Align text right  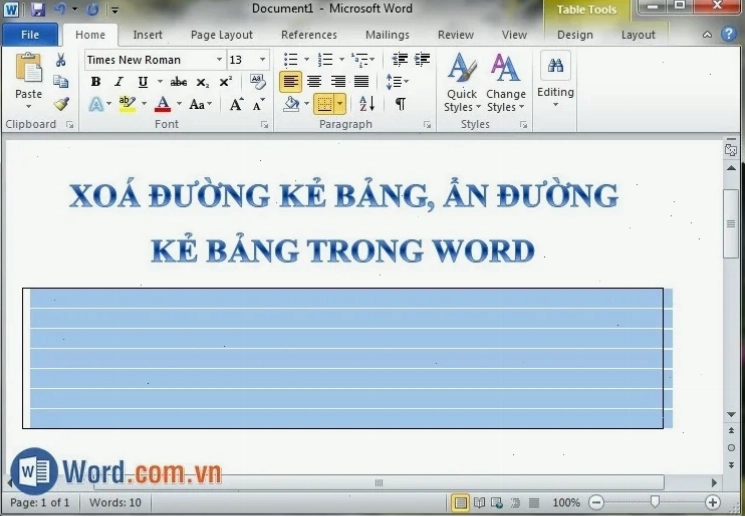click(337, 82)
